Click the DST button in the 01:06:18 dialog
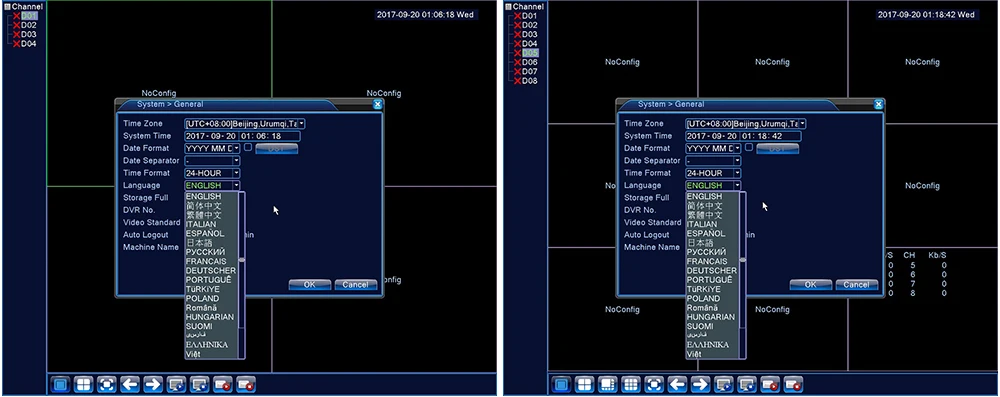 coord(277,148)
